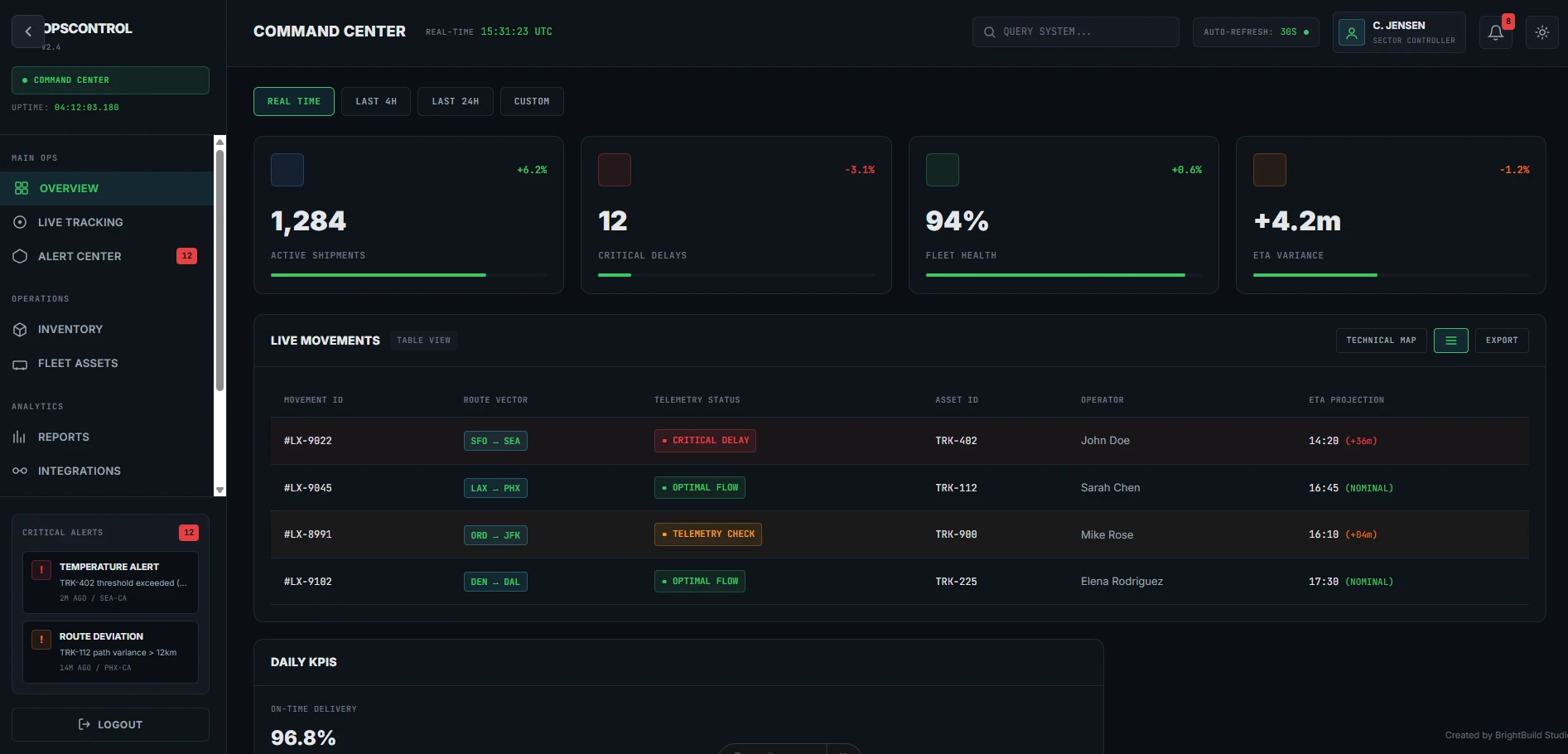
Task: Open Fleet Assets section
Action: coord(78,363)
